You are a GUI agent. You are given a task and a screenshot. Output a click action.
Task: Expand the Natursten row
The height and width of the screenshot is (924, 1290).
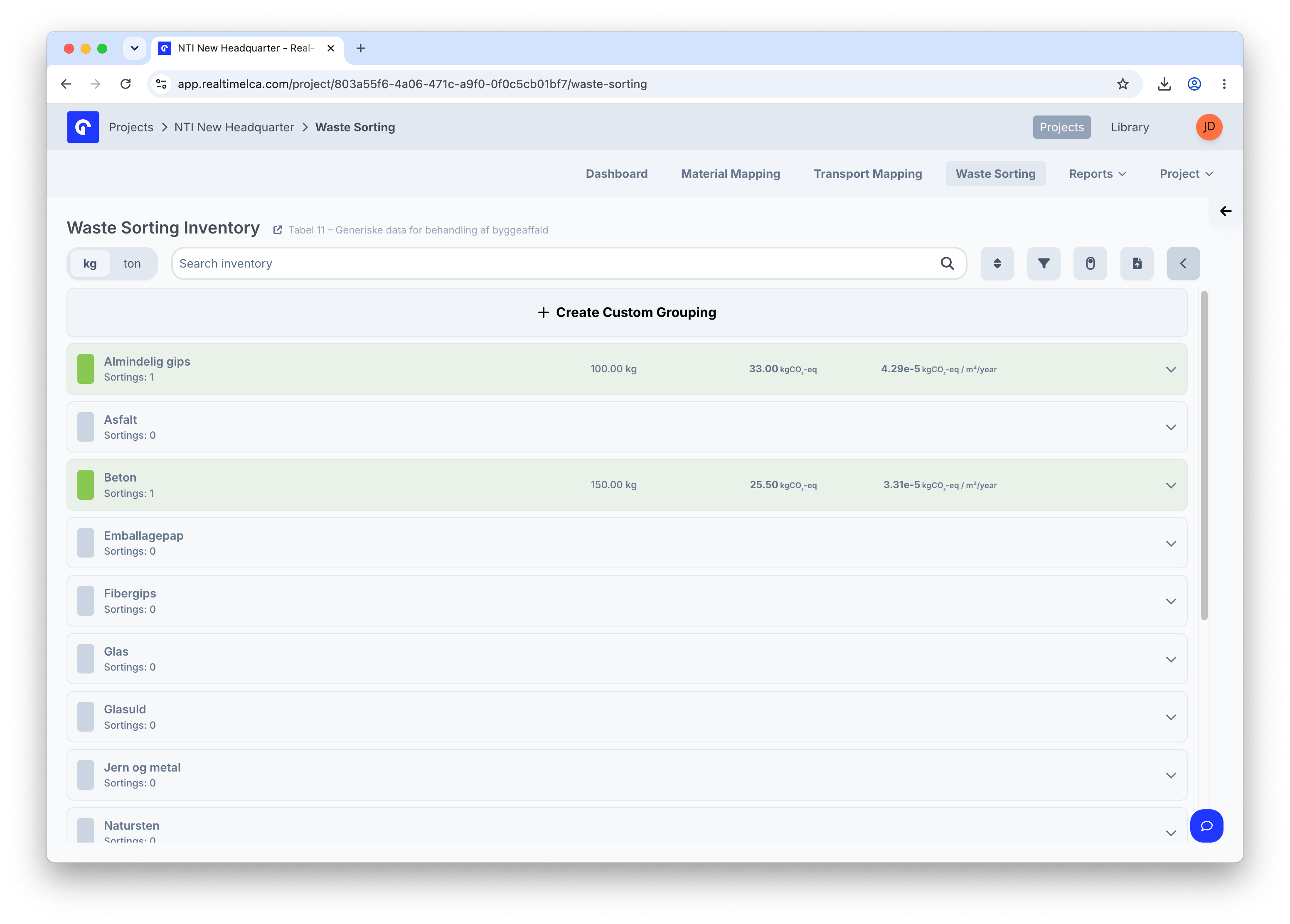point(1171,833)
